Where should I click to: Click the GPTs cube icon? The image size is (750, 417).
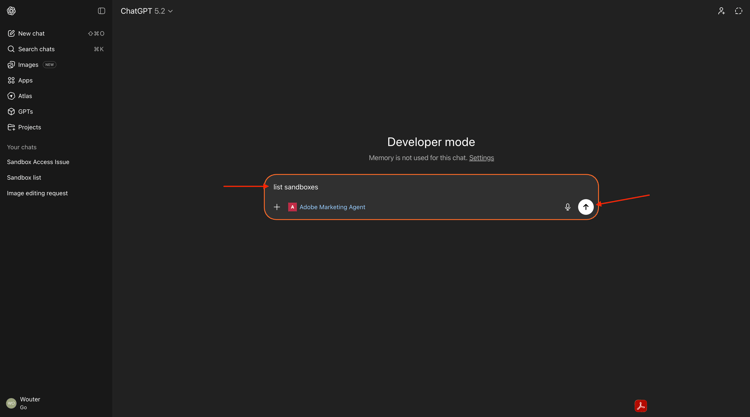pyautogui.click(x=11, y=111)
